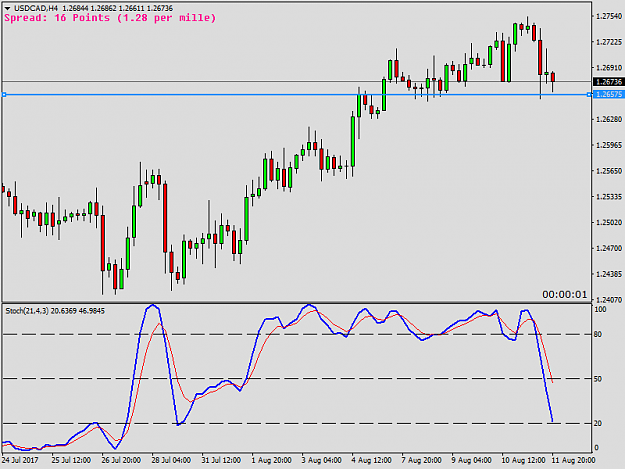Click the black current price label 1.26736
625x469 pixels.
click(x=609, y=82)
